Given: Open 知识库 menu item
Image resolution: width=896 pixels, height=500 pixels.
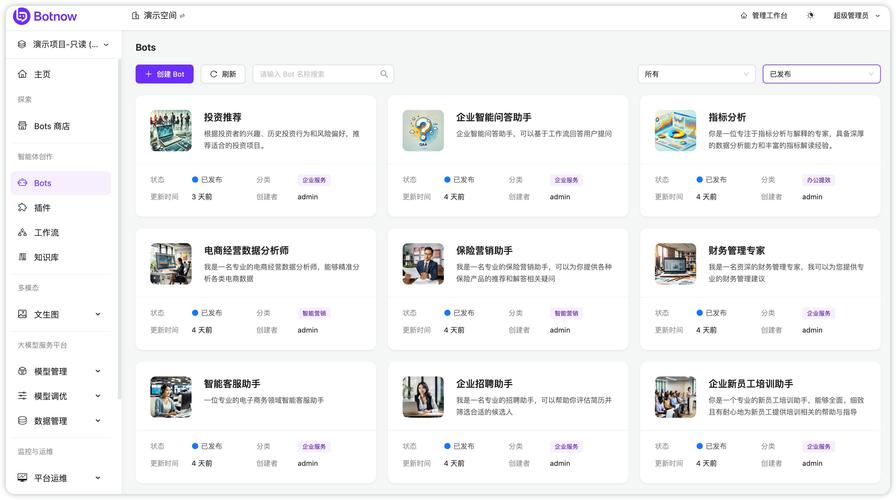Looking at the screenshot, I should click(x=61, y=257).
